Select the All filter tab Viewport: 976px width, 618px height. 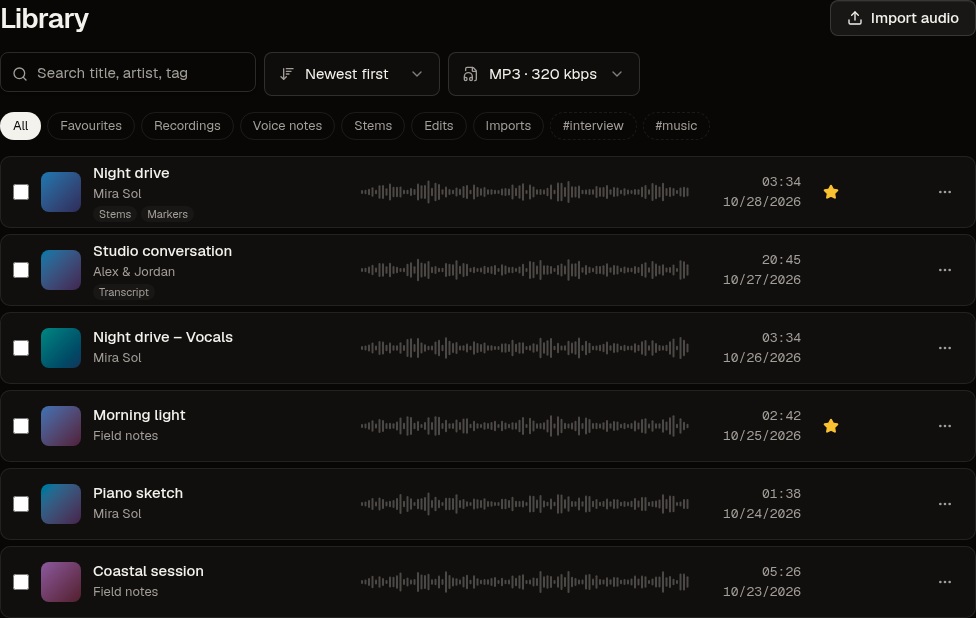(x=21, y=126)
